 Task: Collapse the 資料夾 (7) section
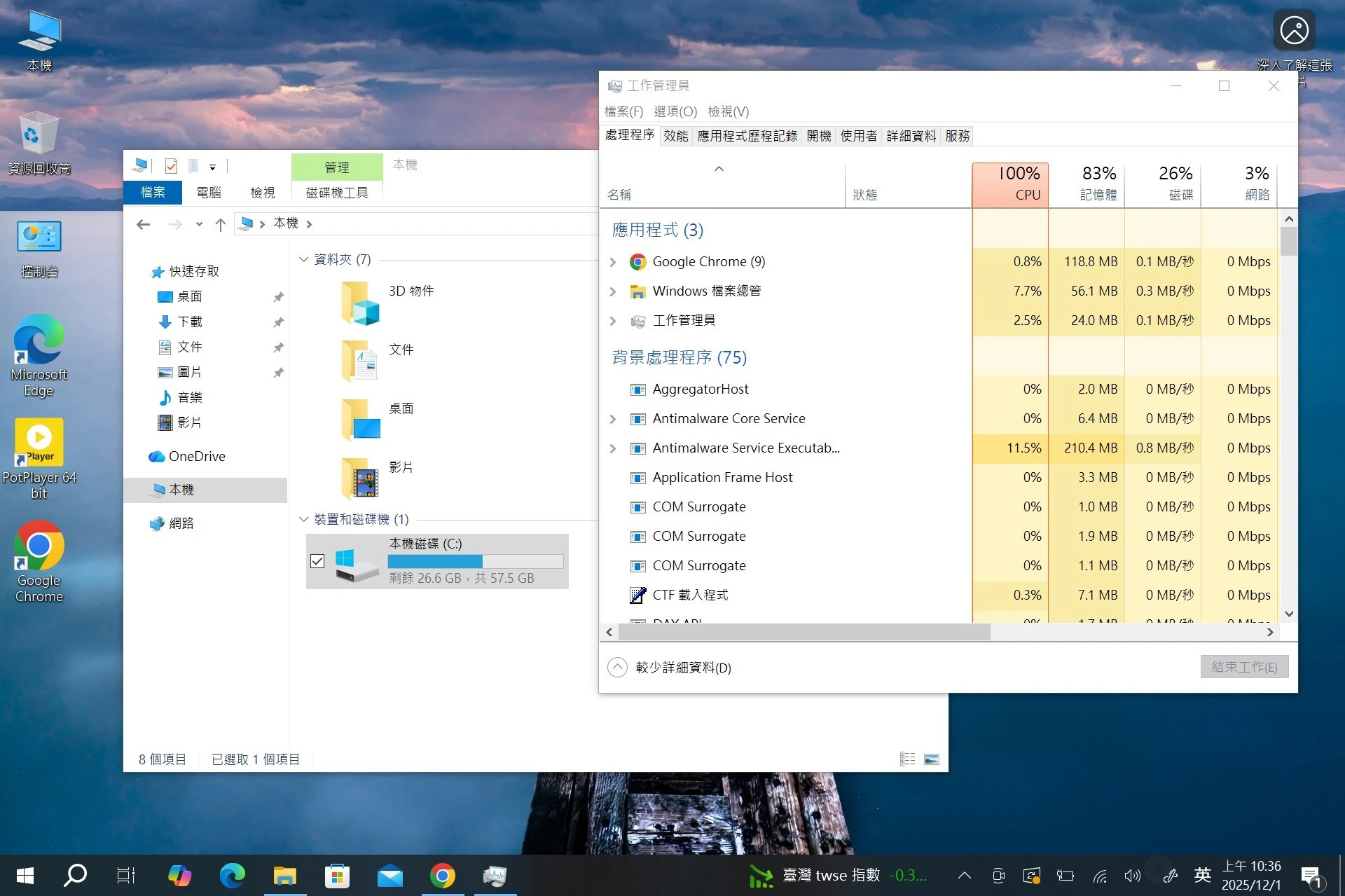[304, 260]
